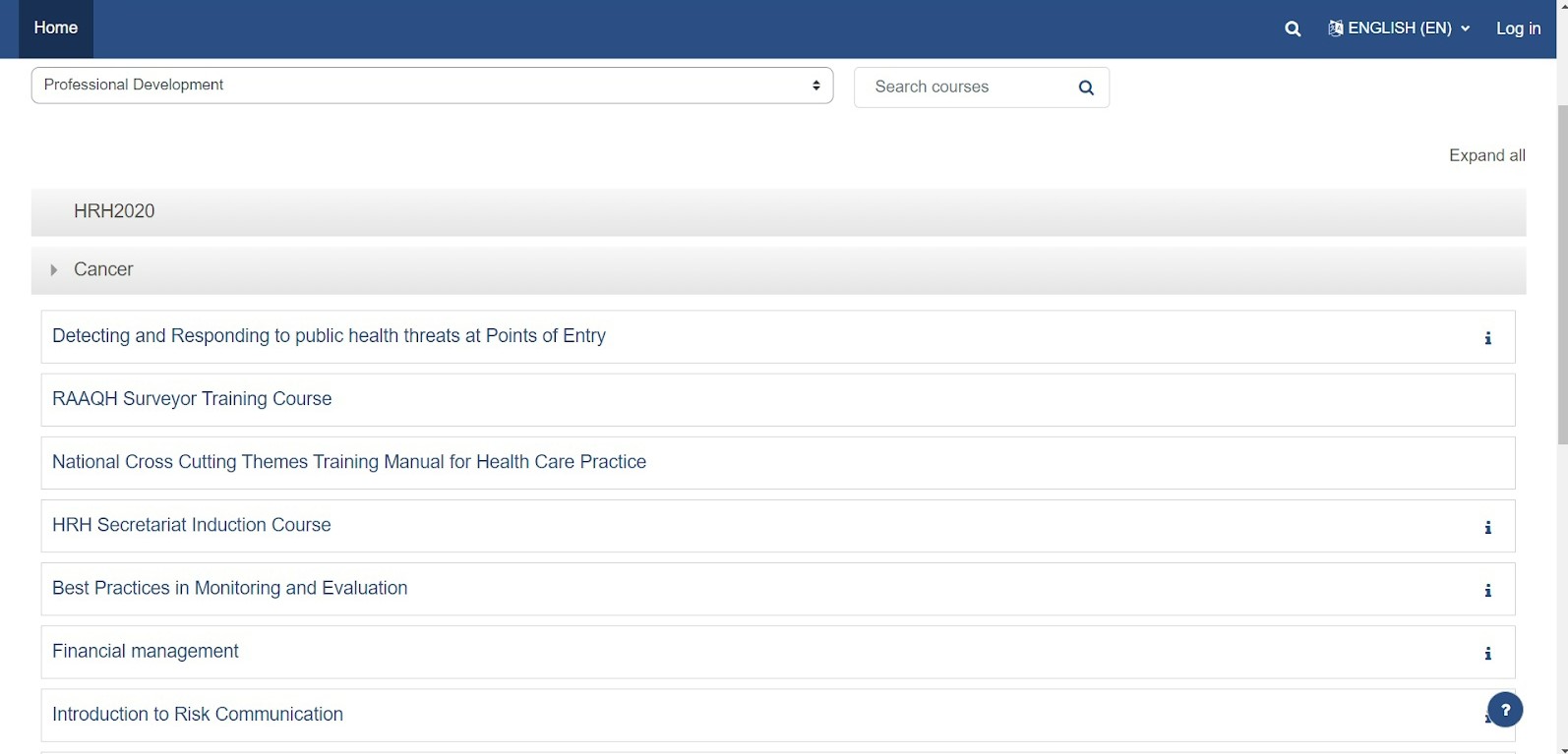Open Introduction to Risk Communication course
The width and height of the screenshot is (1568, 754).
pyautogui.click(x=198, y=715)
